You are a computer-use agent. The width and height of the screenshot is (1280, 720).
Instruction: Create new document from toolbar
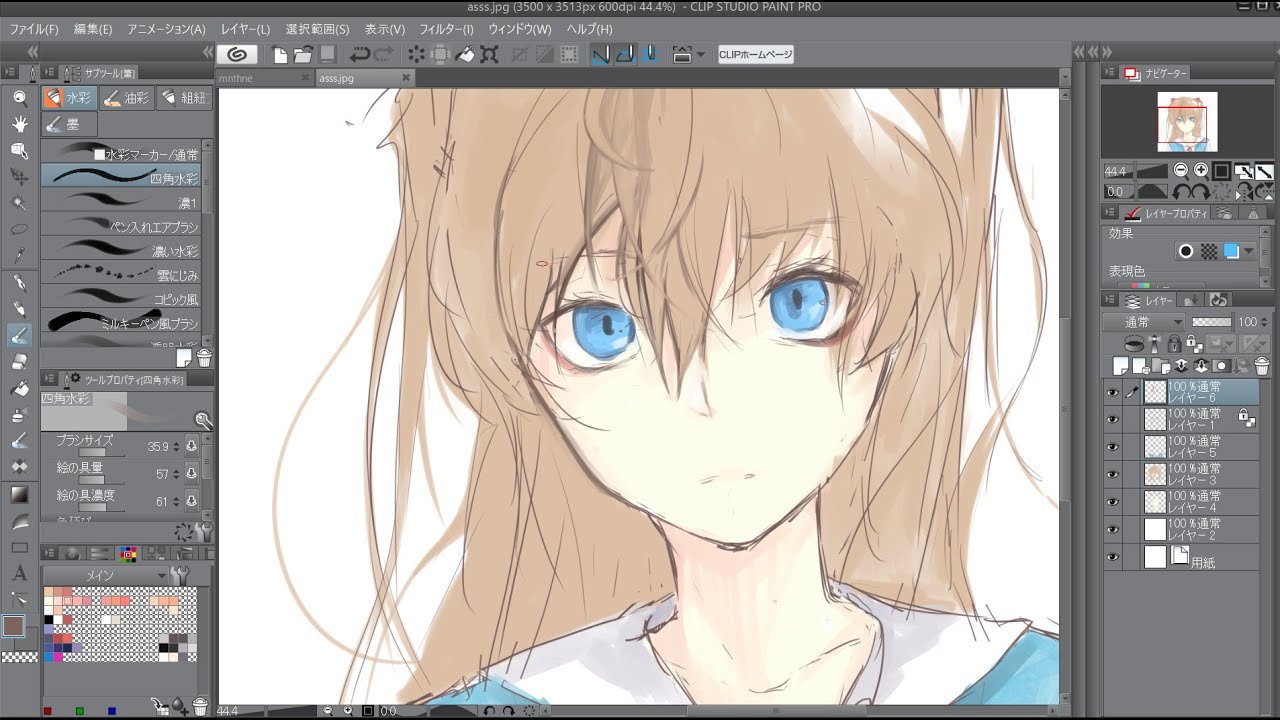(x=280, y=55)
